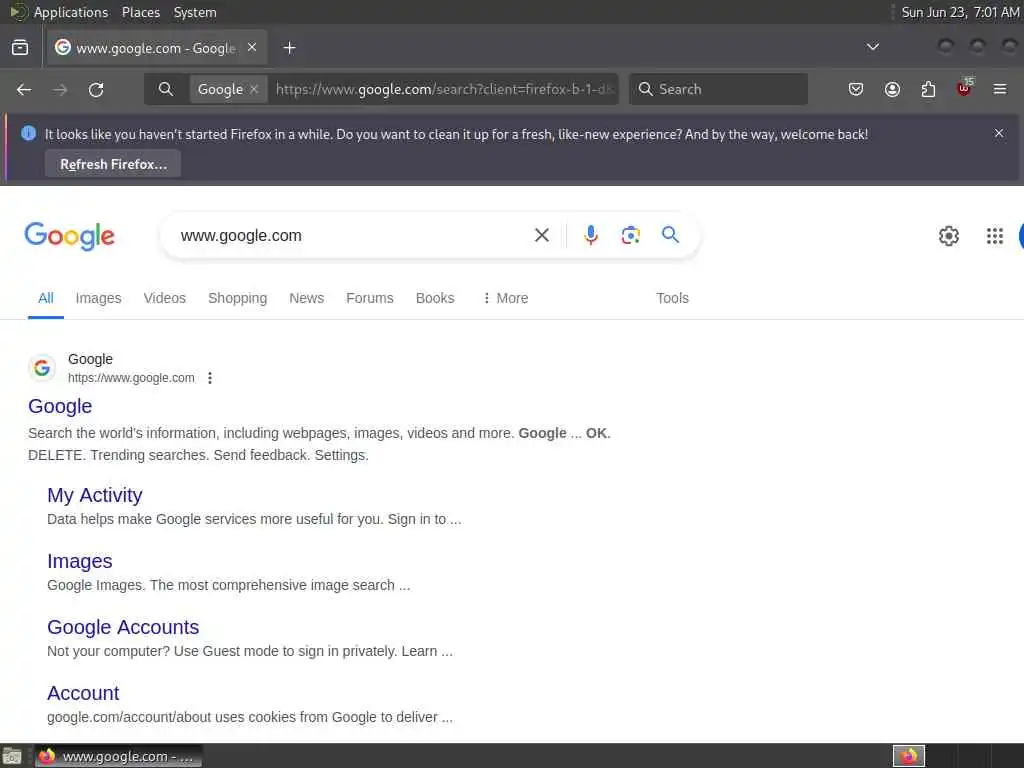Open the Google apps grid

995,236
